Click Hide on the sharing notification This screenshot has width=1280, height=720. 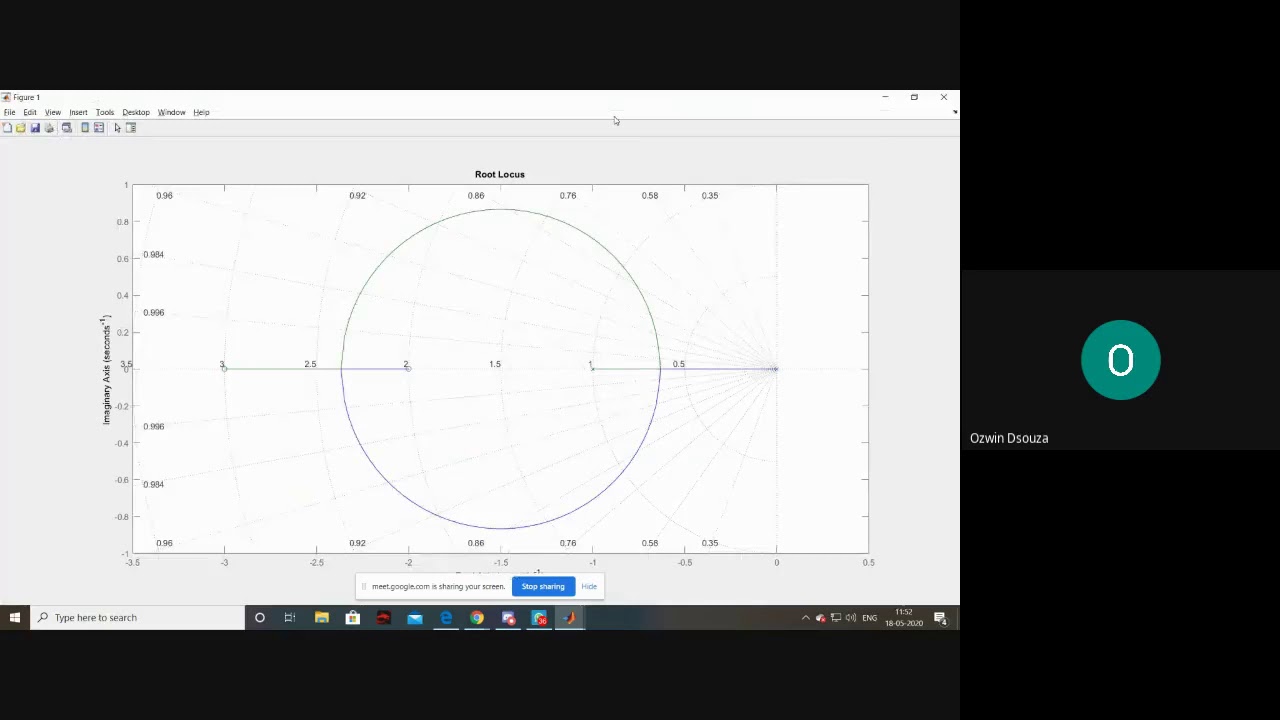click(x=589, y=587)
